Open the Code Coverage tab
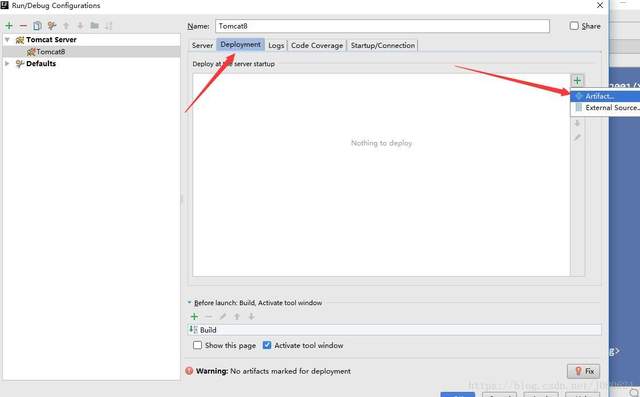Viewport: 640px width, 397px height. click(317, 45)
